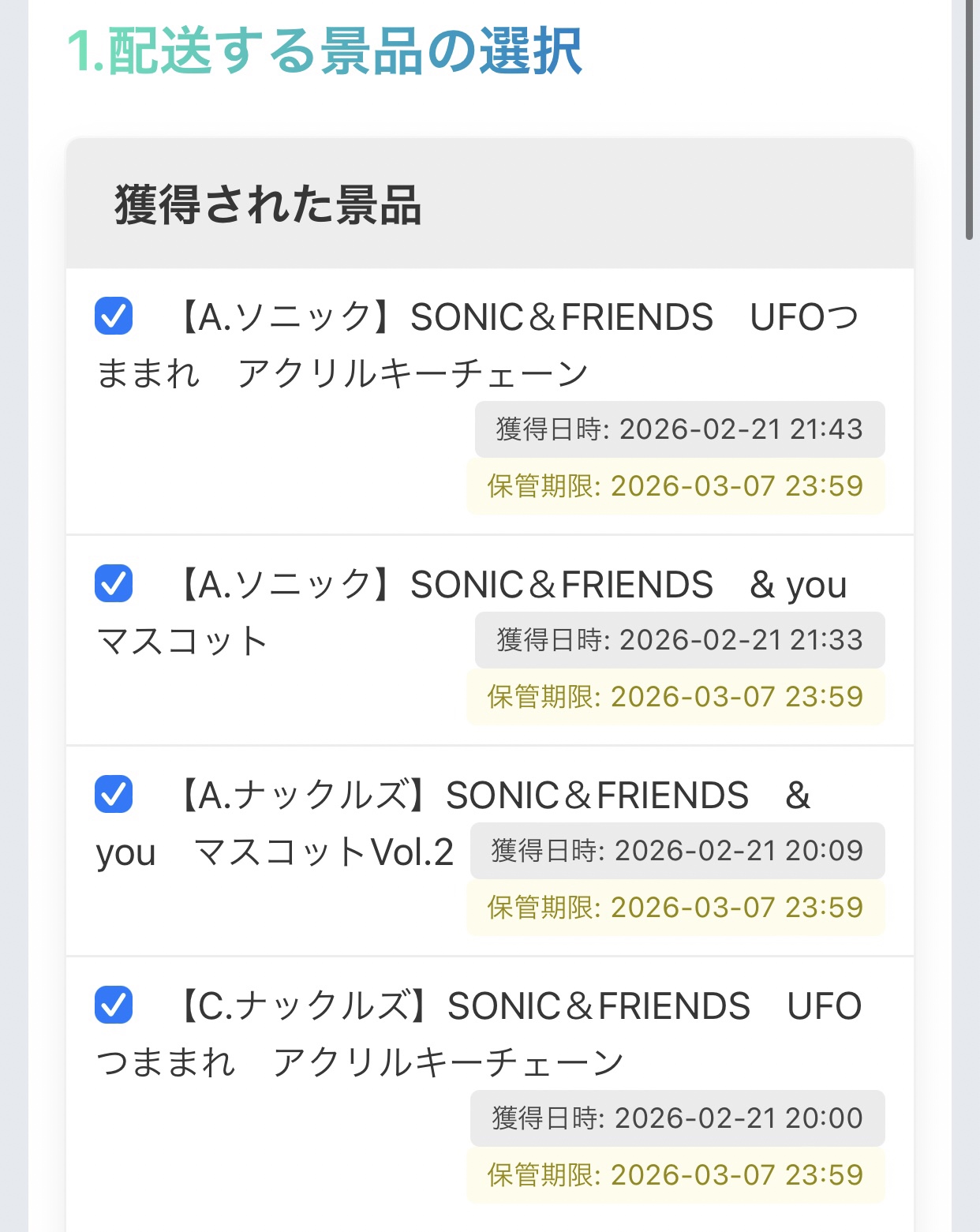This screenshot has width=980, height=1232.
Task: Click the 獲得日時 2026-02-21 20:00 badge
Action: point(677,1118)
